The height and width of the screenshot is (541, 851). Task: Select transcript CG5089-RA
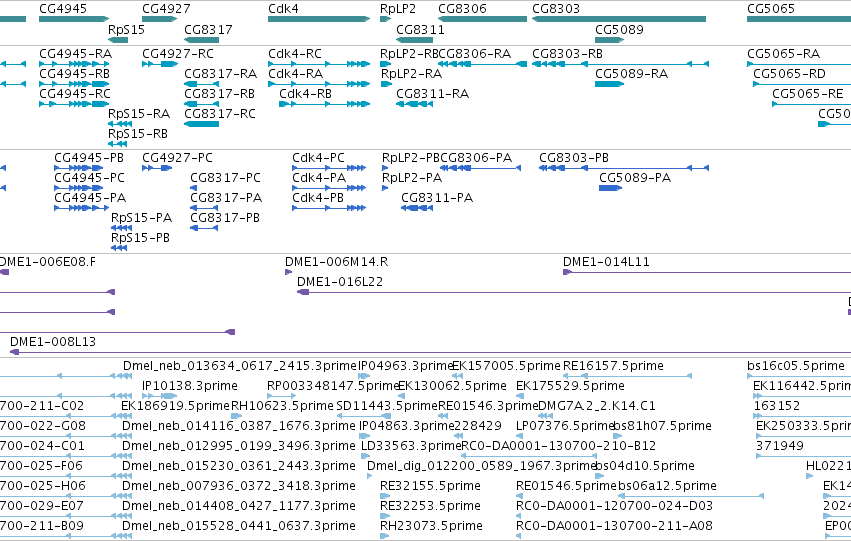point(609,84)
